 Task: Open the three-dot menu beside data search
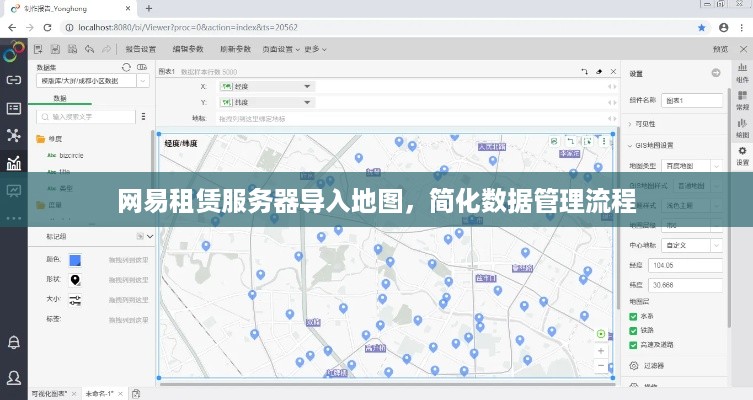[x=144, y=116]
